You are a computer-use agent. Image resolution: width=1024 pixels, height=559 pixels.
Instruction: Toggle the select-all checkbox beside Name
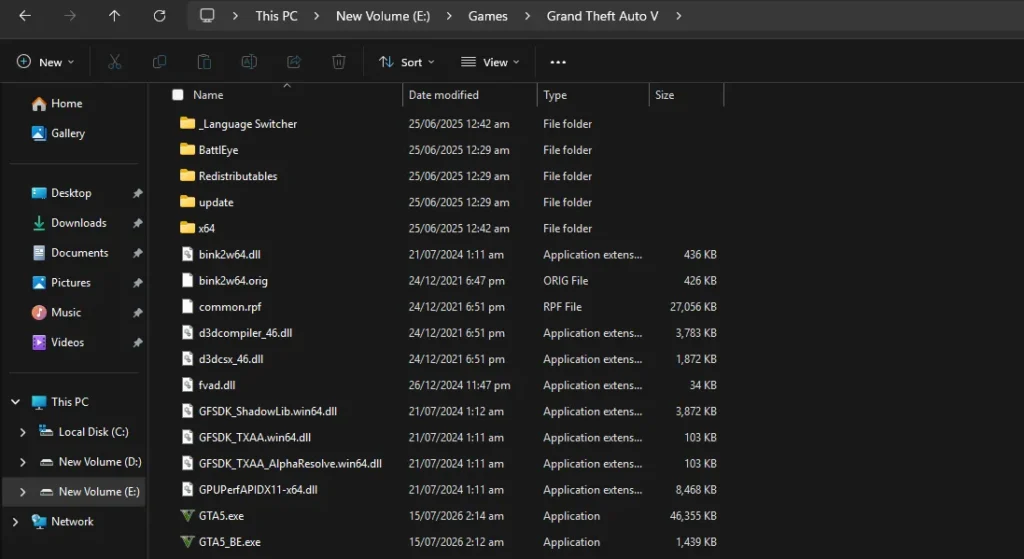tap(178, 95)
